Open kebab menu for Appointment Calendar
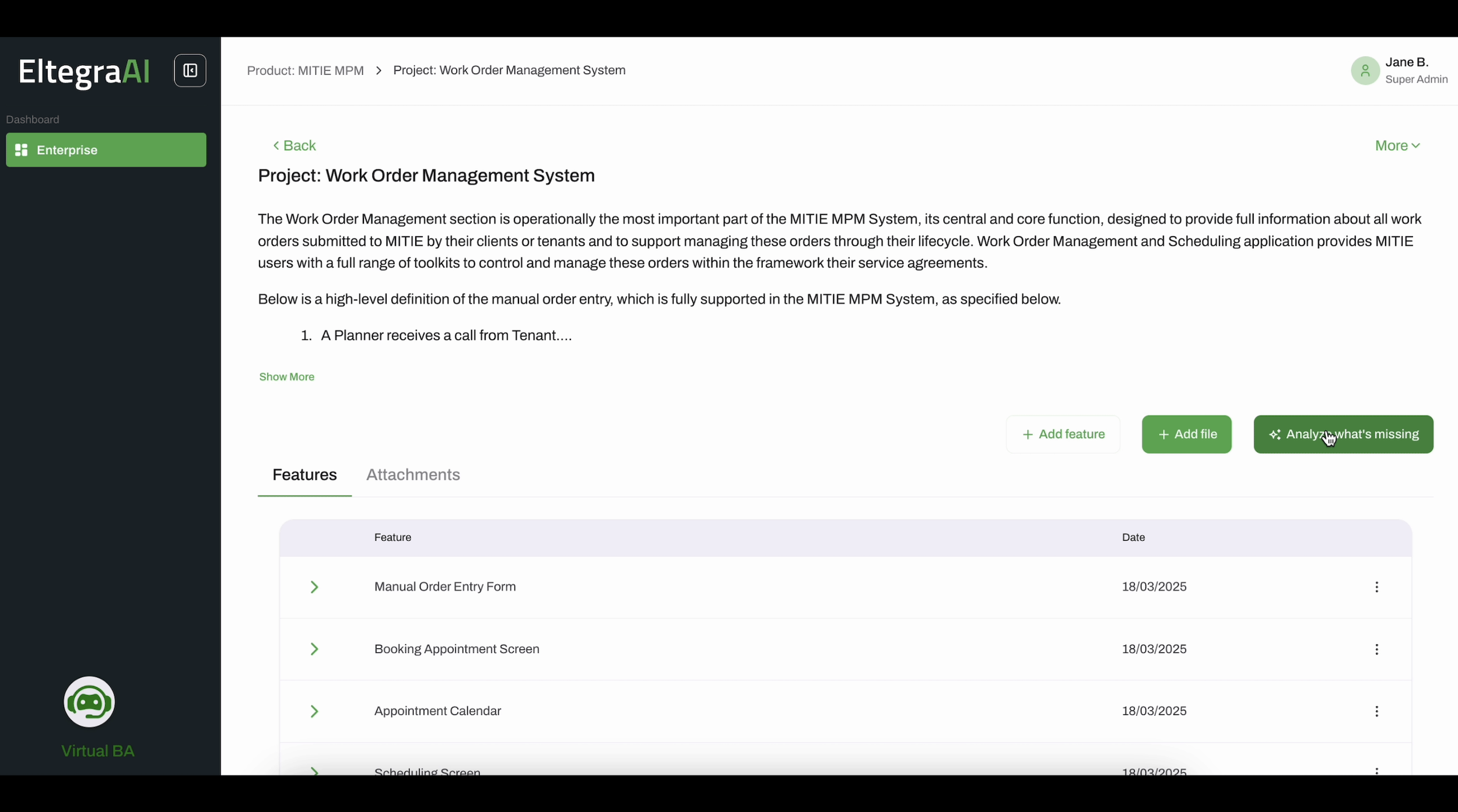Screen dimensions: 1458x812 pyautogui.click(x=1377, y=711)
